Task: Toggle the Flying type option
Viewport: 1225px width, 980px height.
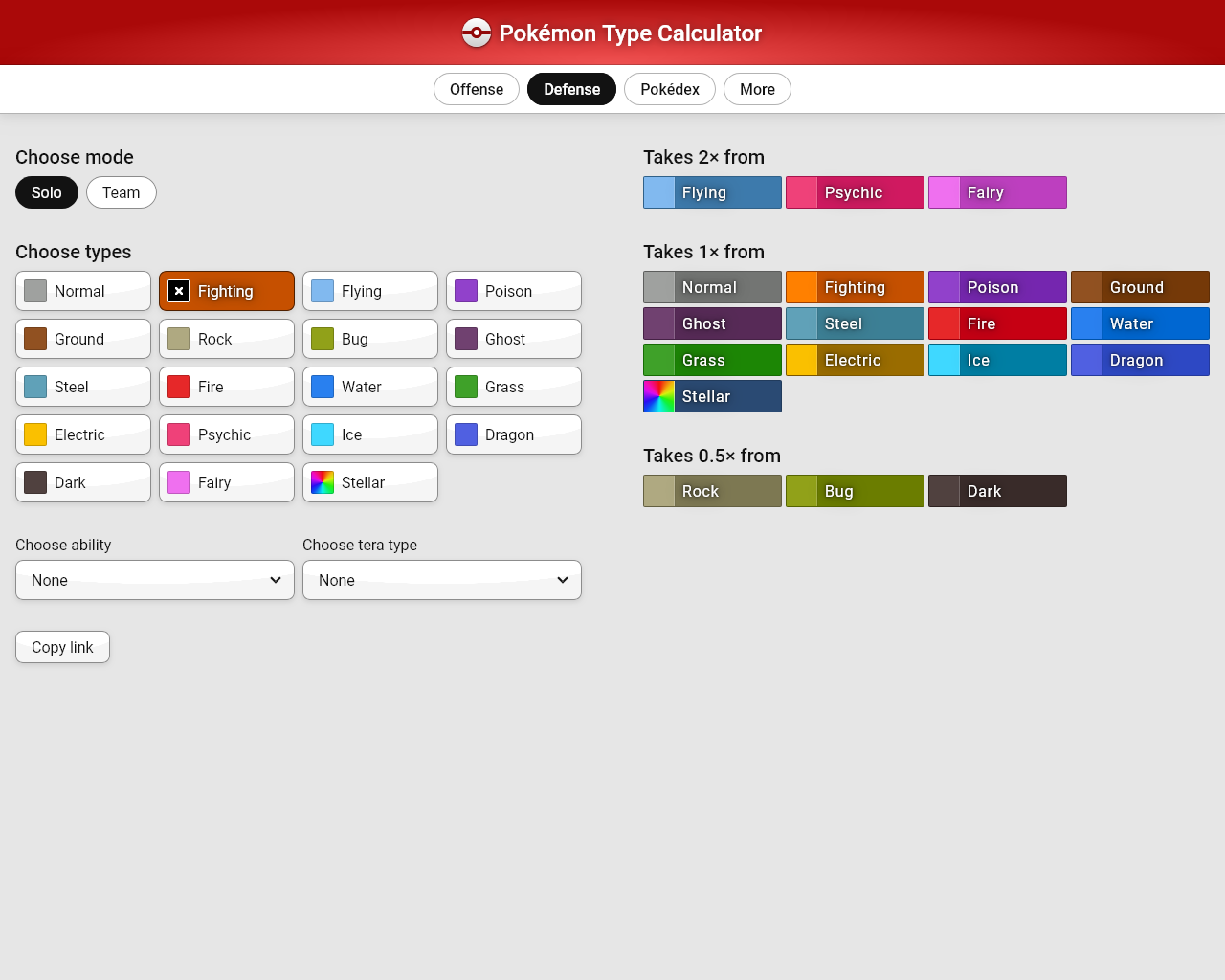Action: (370, 291)
